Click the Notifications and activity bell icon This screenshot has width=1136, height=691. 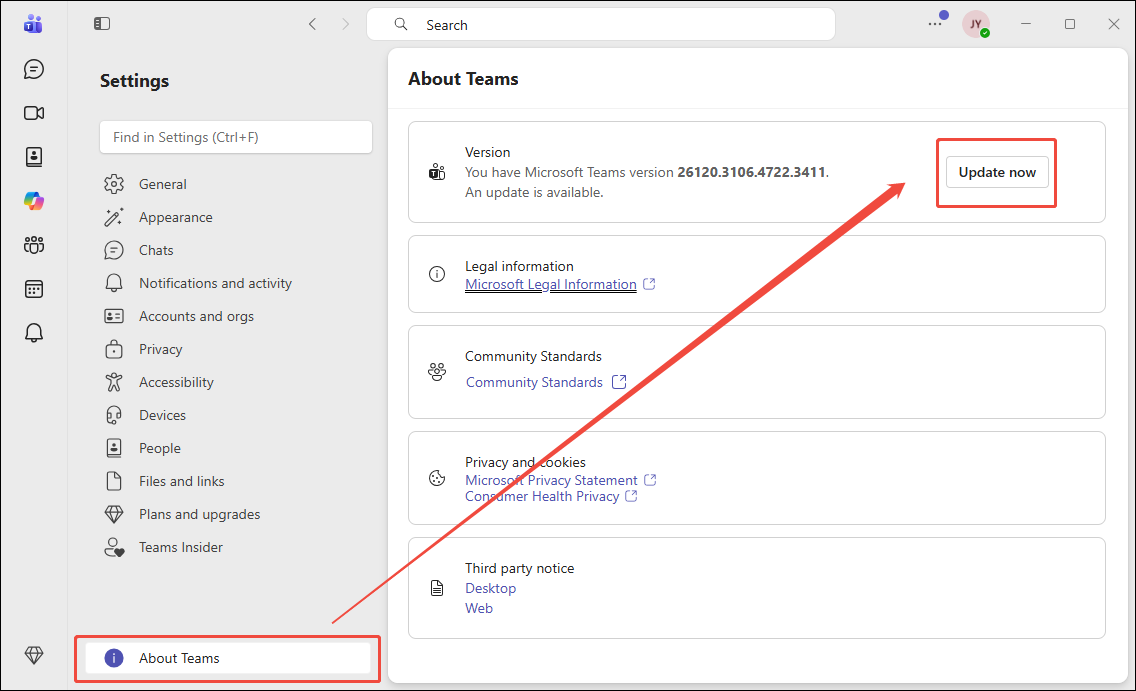click(114, 283)
